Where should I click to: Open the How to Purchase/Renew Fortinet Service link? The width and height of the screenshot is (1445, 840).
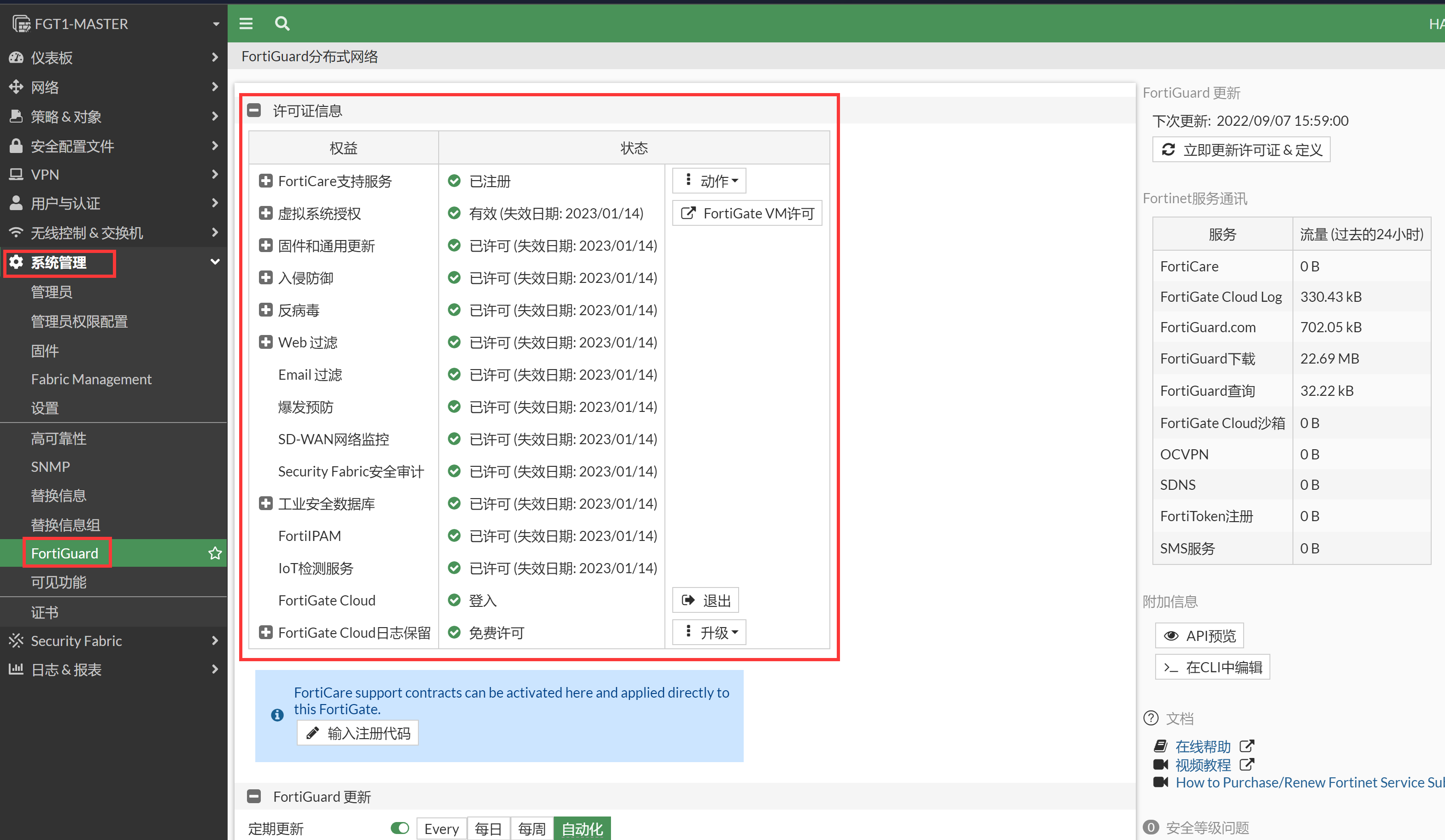1310,782
